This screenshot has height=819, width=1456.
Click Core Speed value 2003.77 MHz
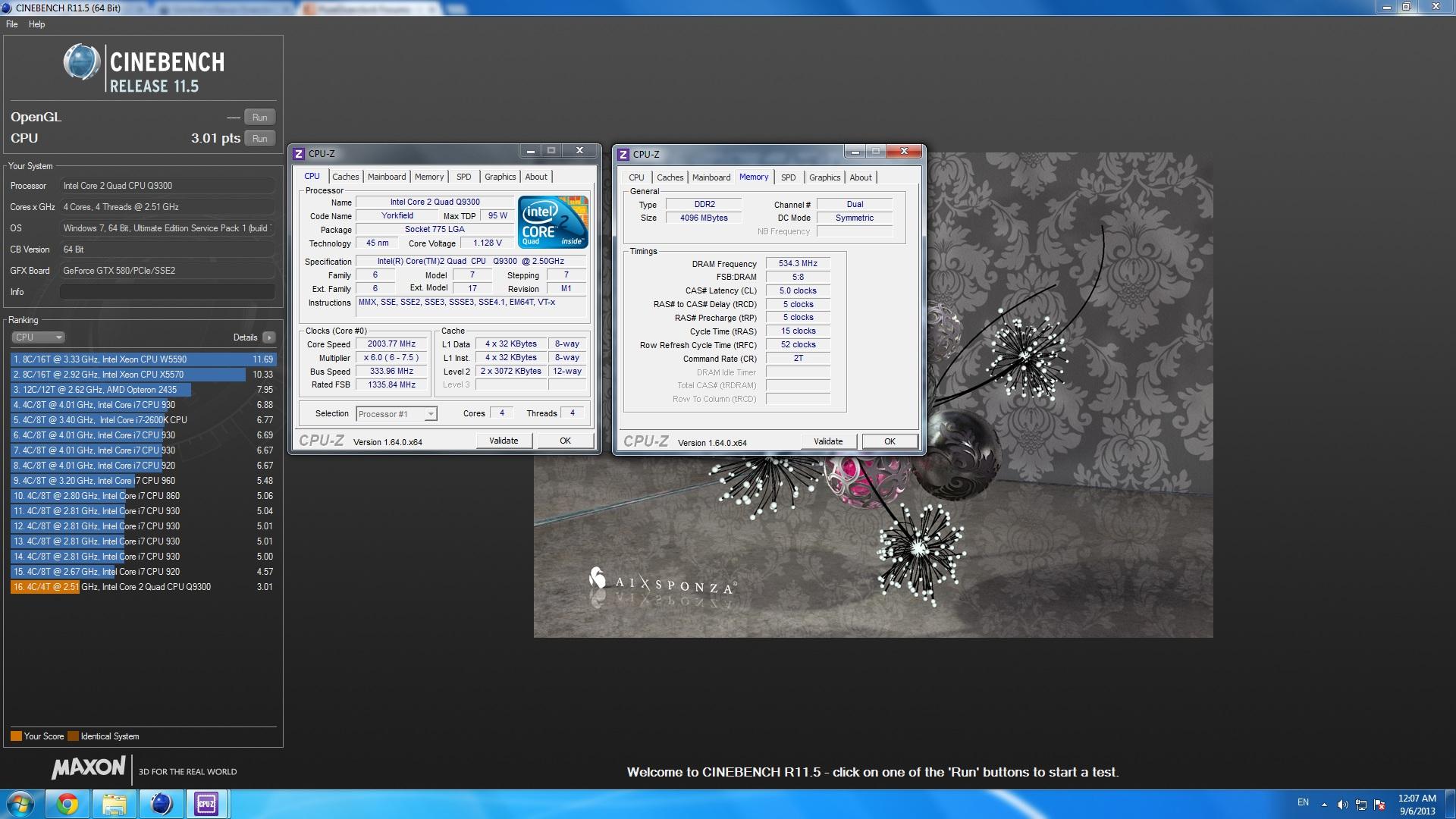pos(391,344)
